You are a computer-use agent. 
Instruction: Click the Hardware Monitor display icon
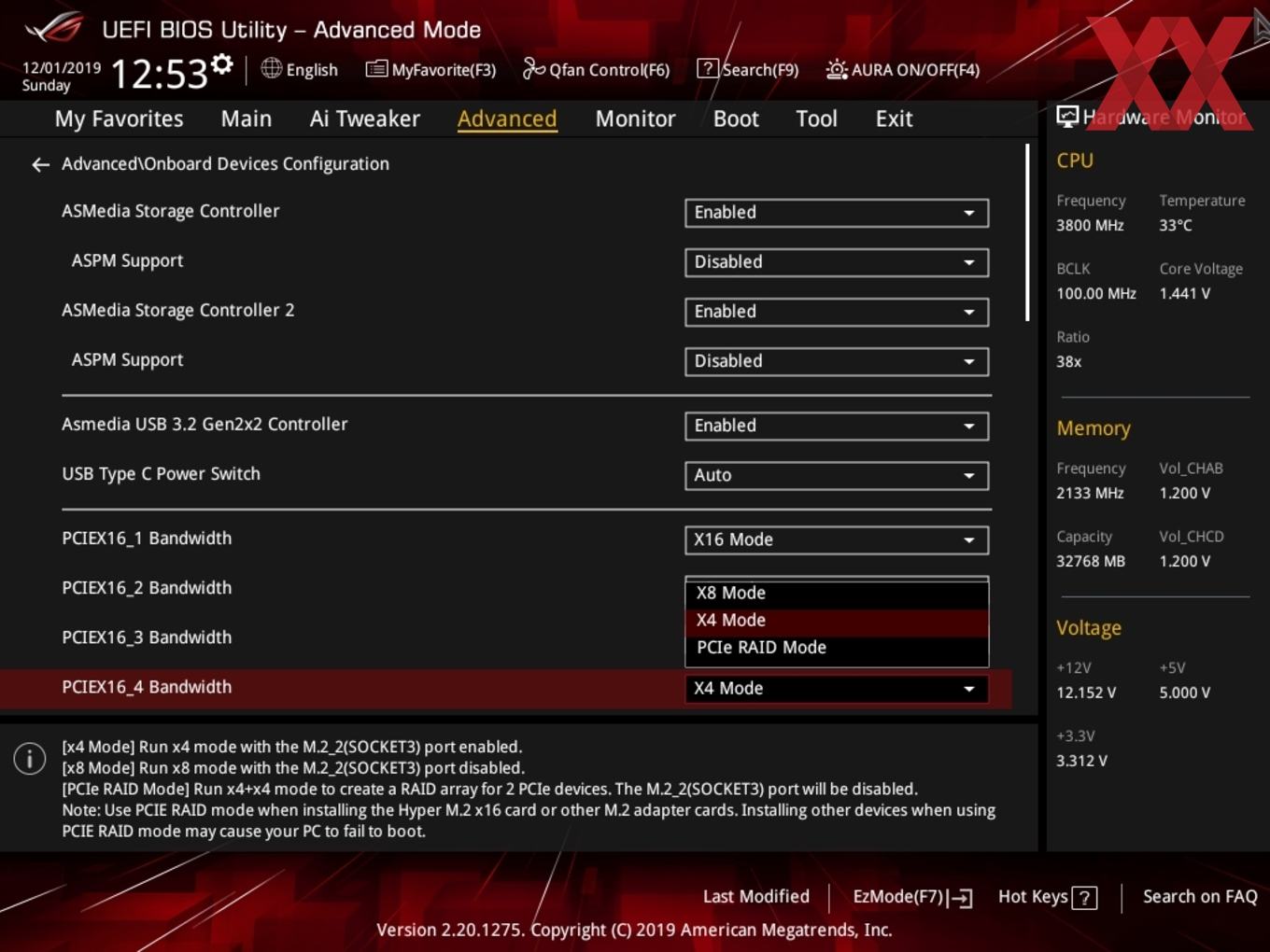(1067, 117)
